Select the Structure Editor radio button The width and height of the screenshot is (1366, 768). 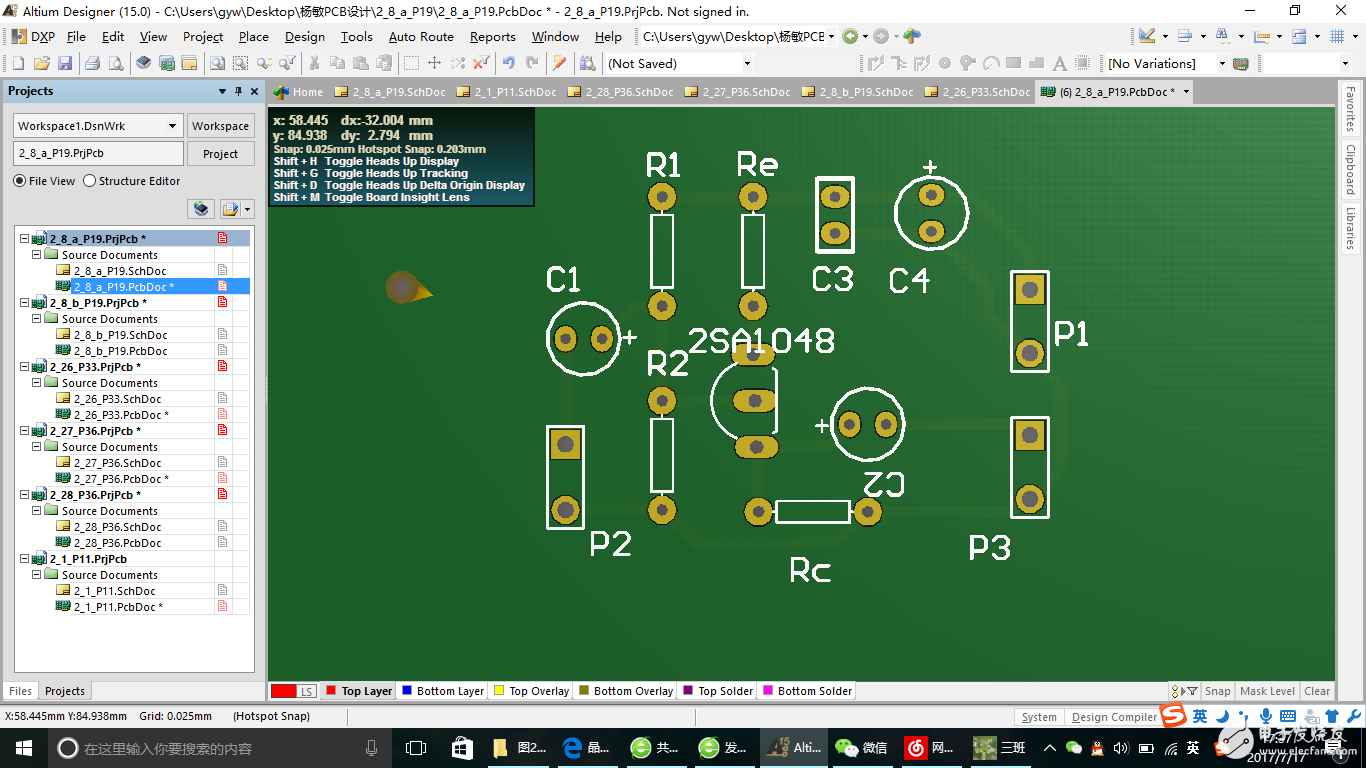89,181
